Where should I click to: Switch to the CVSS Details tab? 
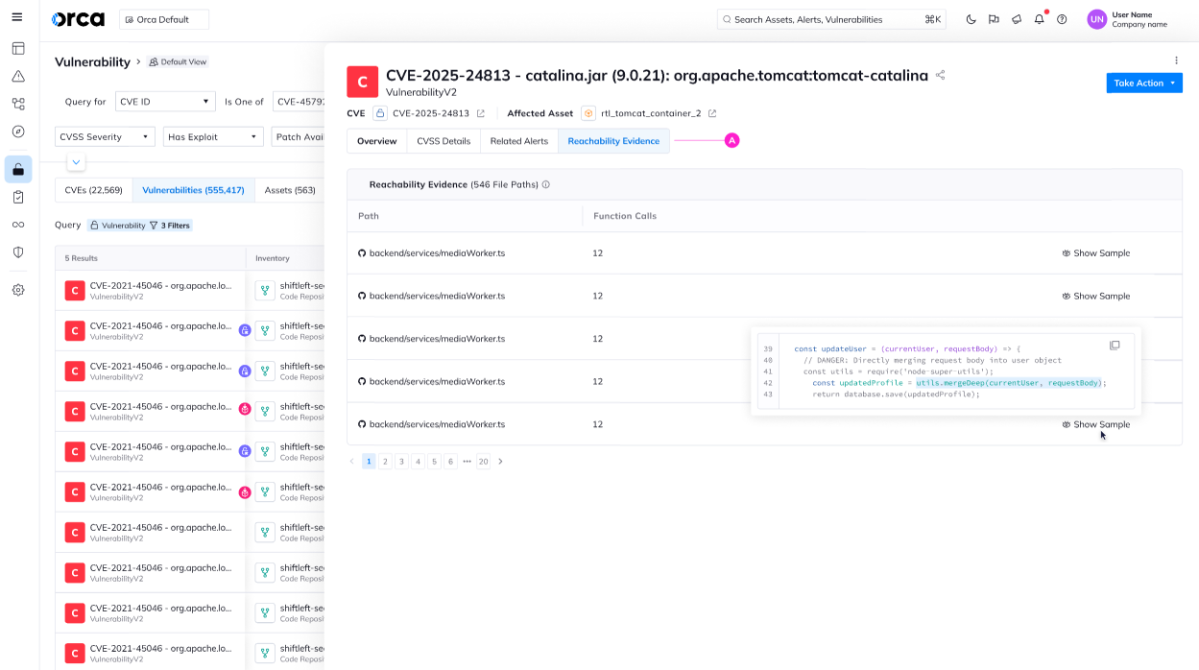(443, 141)
